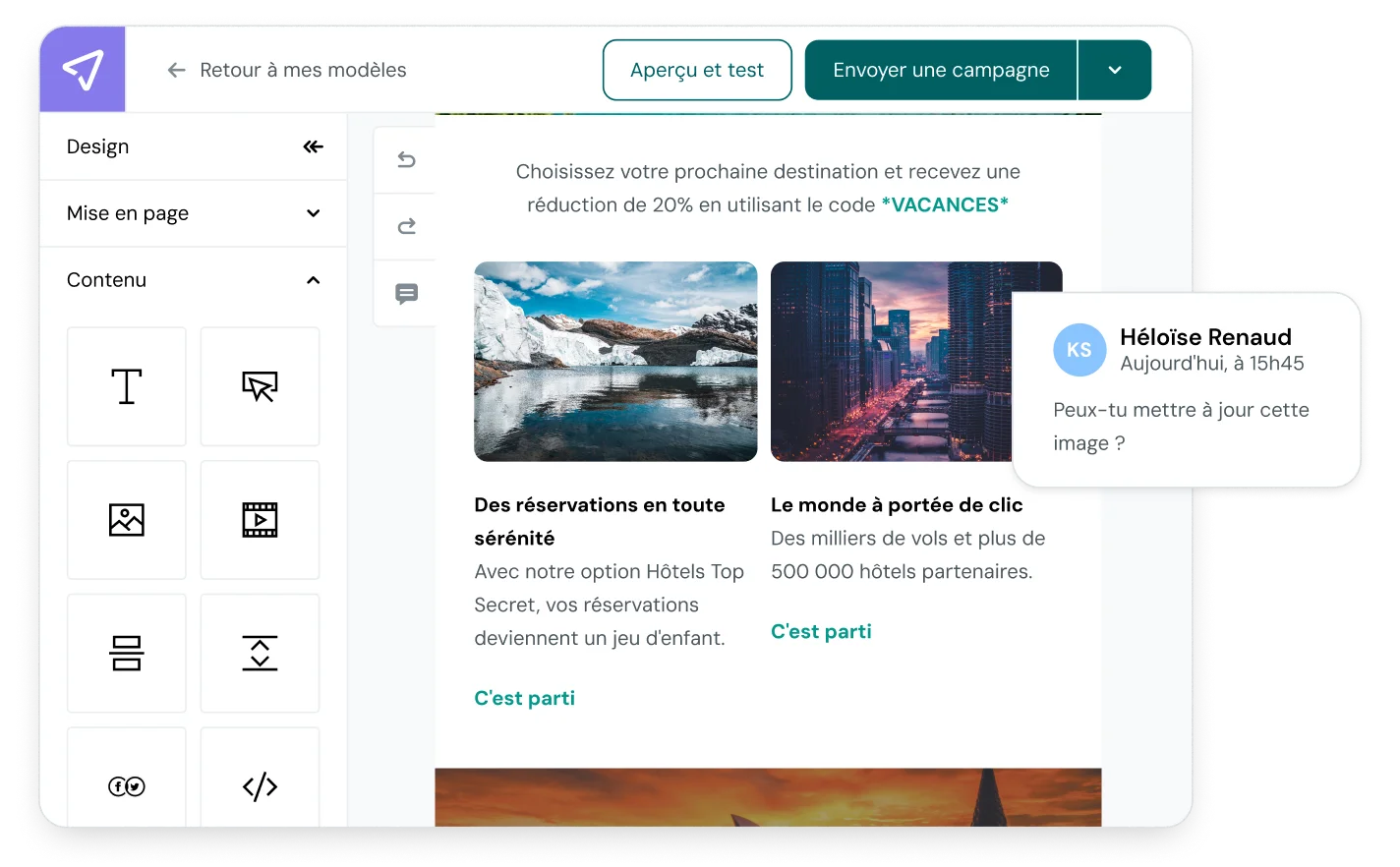Expand the Mise en page section
1400x867 pixels.
(x=194, y=213)
